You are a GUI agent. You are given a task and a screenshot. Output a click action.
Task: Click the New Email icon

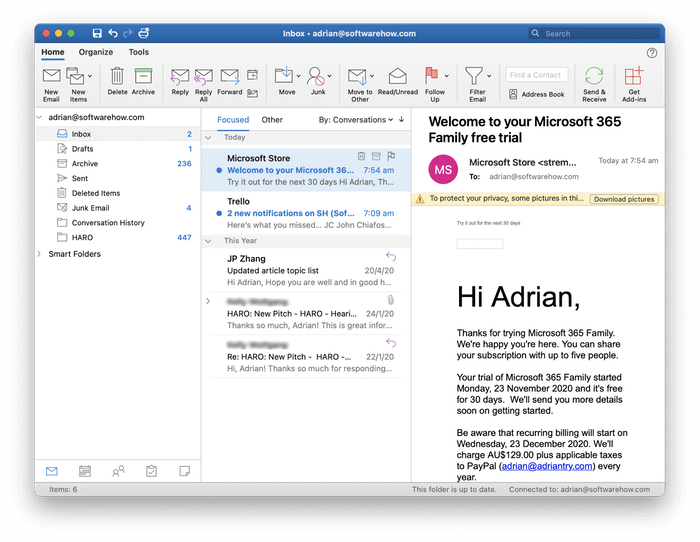coord(51,76)
